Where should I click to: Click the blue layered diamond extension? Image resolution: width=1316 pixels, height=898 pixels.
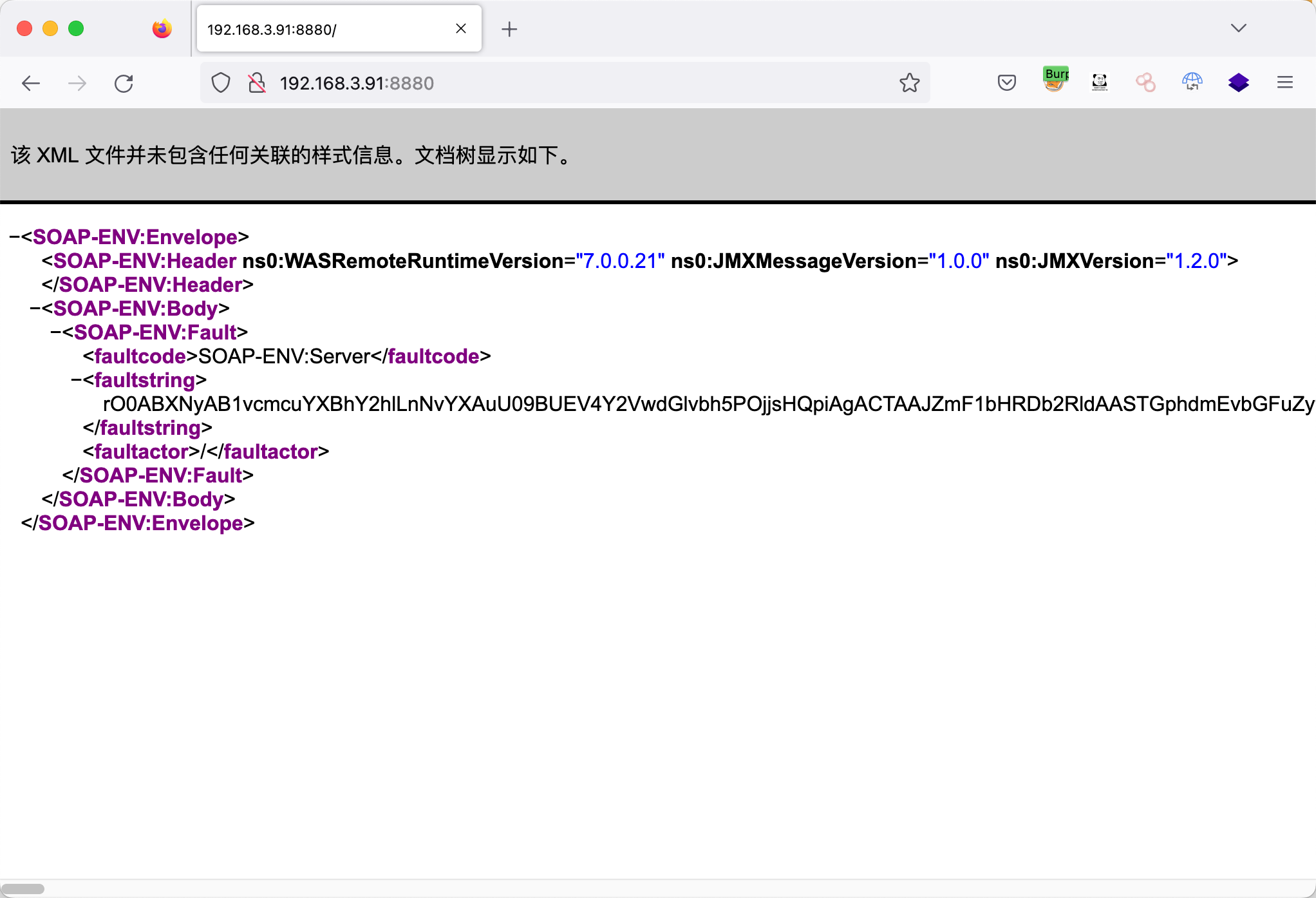[1238, 82]
